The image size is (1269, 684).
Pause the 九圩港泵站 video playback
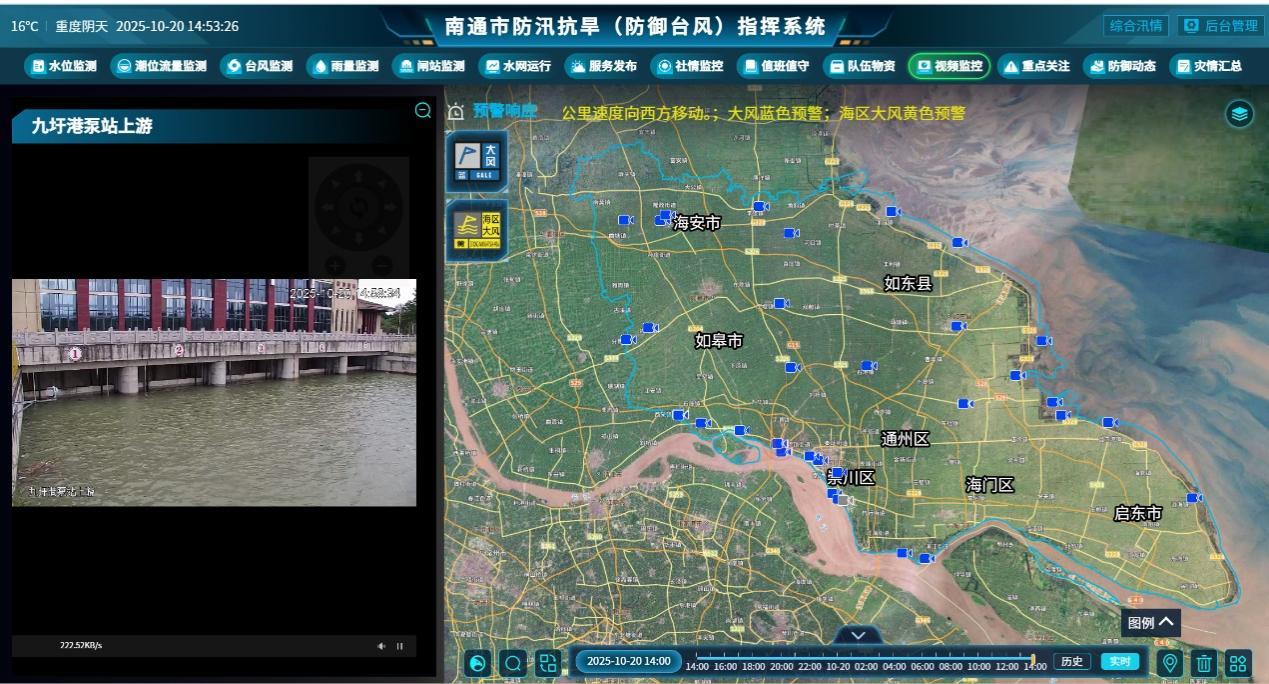pos(400,646)
